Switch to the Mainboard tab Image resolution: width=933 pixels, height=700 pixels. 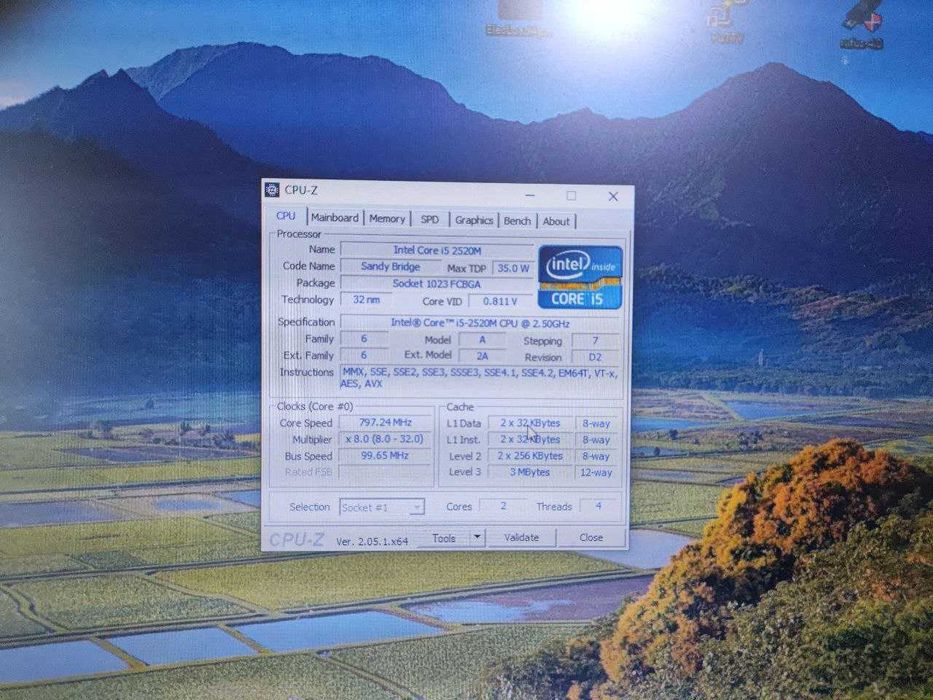pos(334,218)
